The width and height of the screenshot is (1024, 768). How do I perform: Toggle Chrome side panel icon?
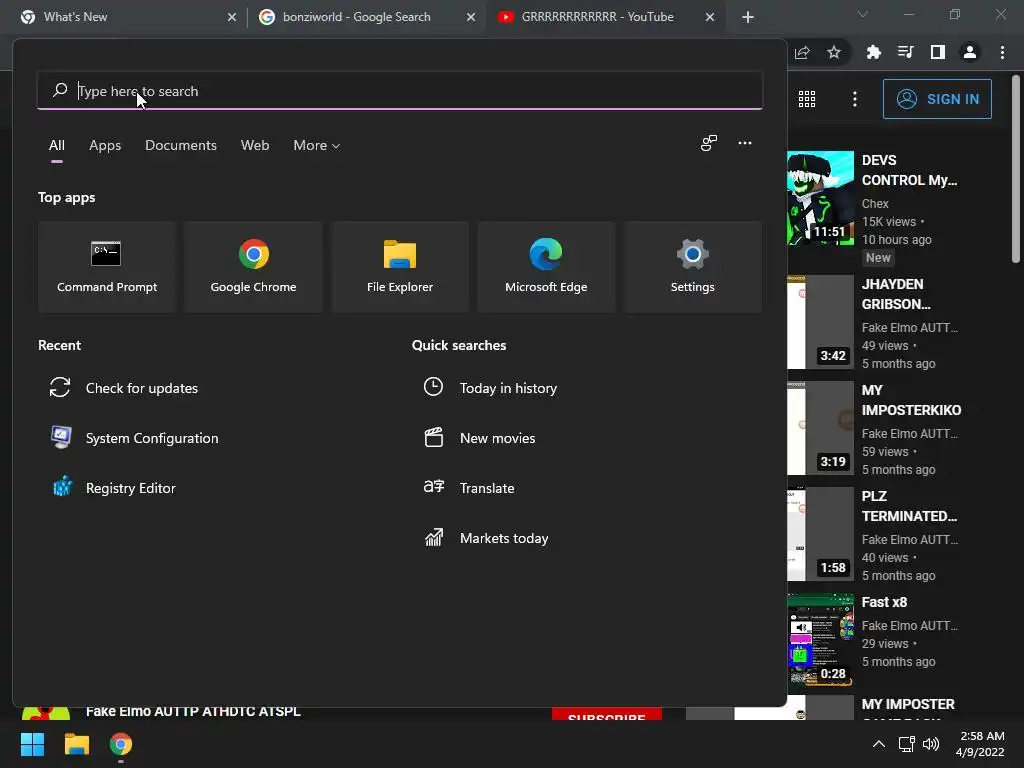[938, 52]
